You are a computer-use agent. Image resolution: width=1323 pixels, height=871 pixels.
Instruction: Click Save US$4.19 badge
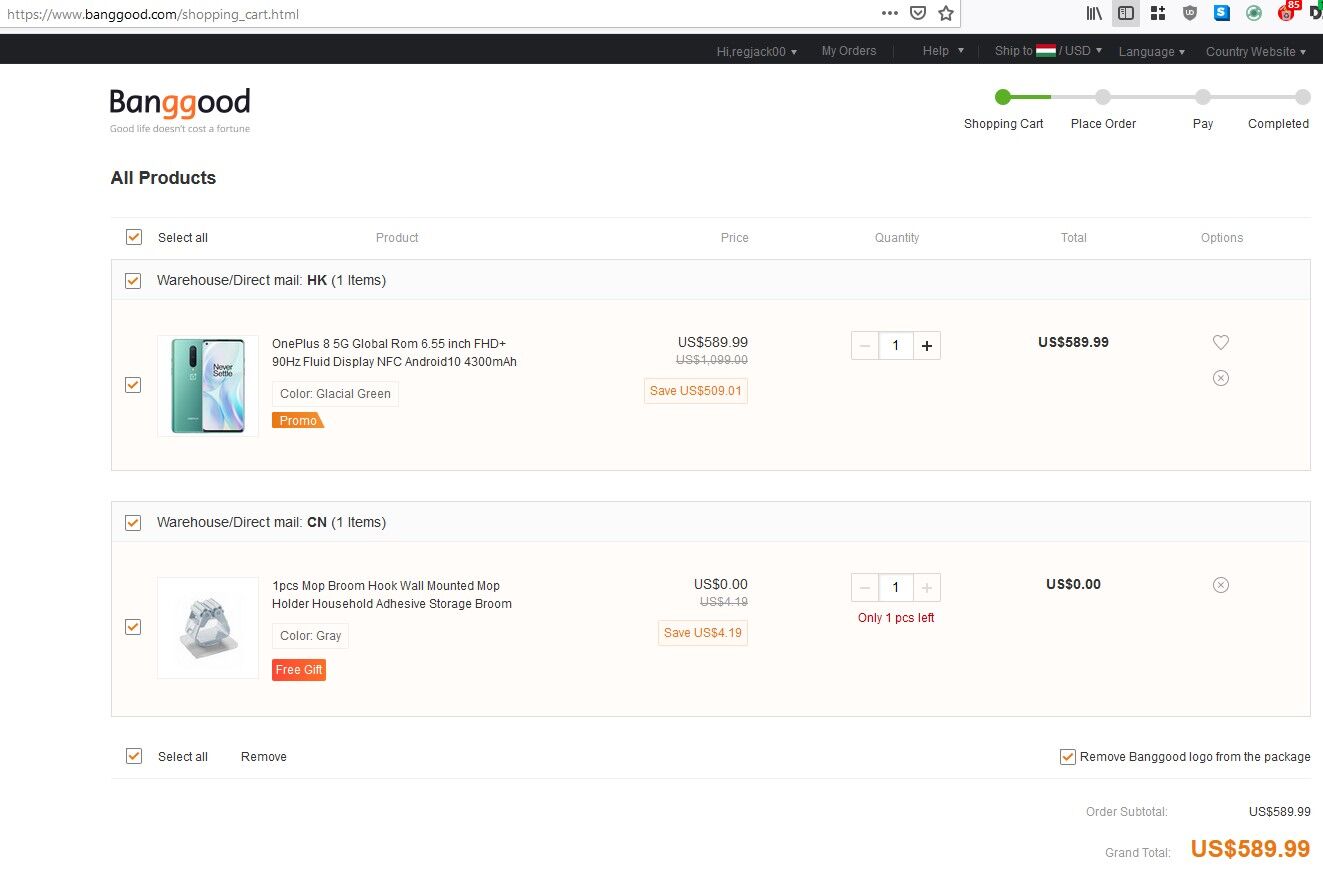[703, 633]
